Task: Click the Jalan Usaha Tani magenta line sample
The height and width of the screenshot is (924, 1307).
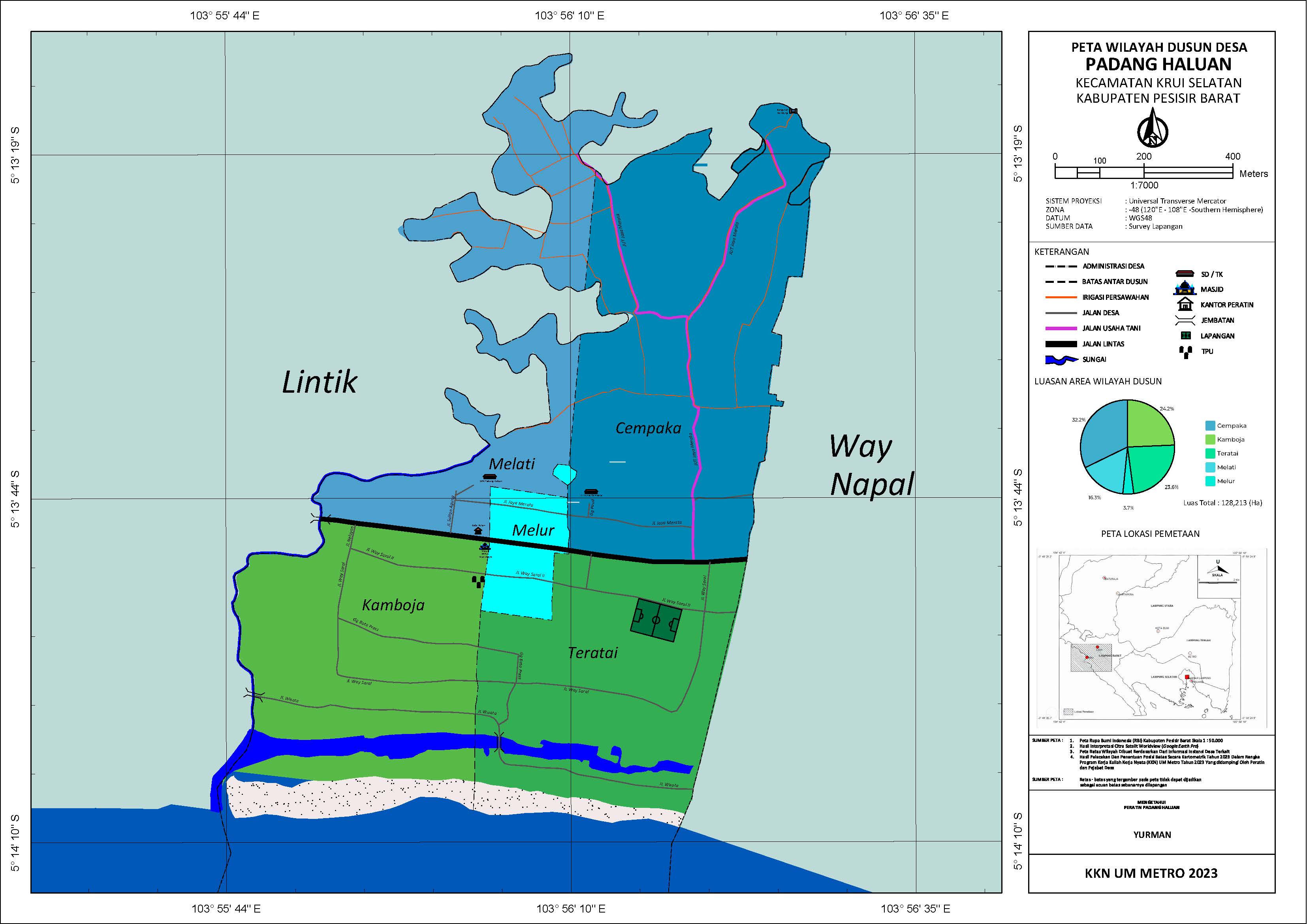Action: 1061,329
